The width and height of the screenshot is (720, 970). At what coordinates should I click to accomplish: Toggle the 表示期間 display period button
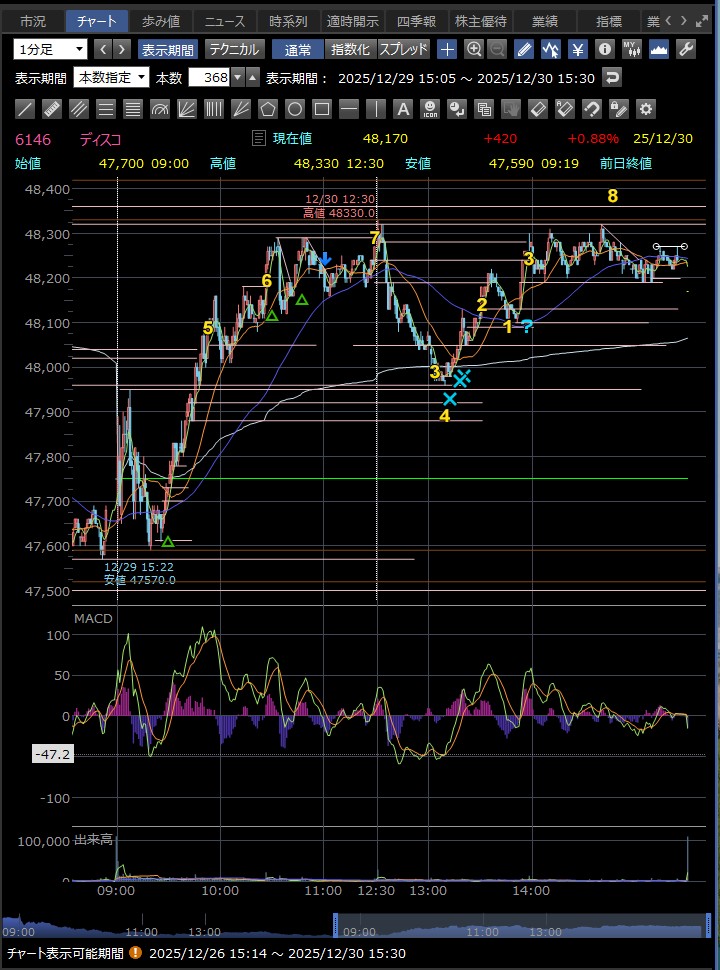[x=167, y=49]
